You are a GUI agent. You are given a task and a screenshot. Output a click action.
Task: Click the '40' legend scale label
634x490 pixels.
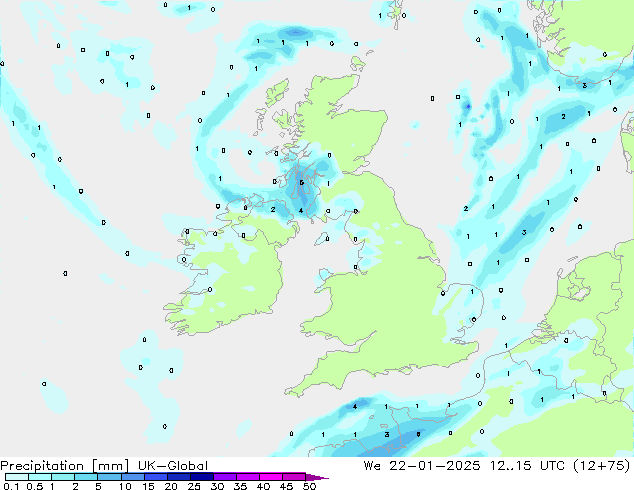263,486
